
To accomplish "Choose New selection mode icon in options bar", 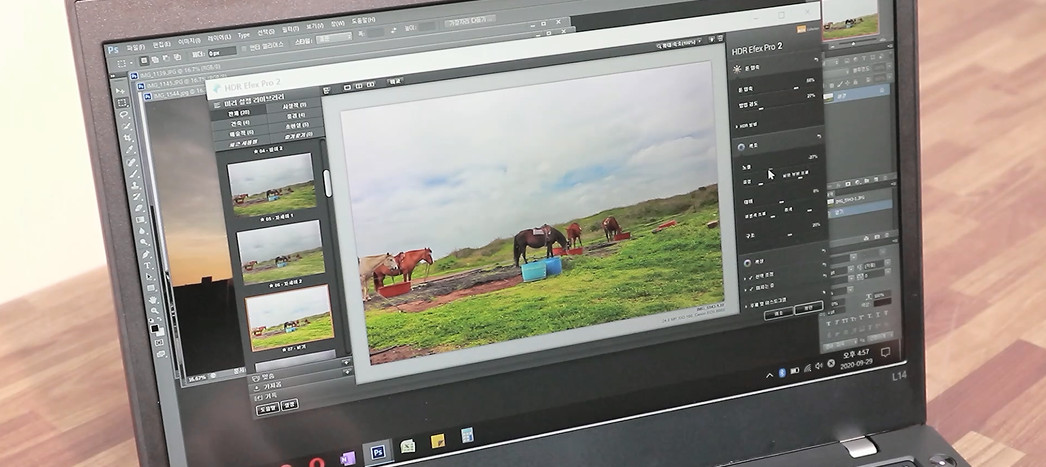I will tap(144, 60).
